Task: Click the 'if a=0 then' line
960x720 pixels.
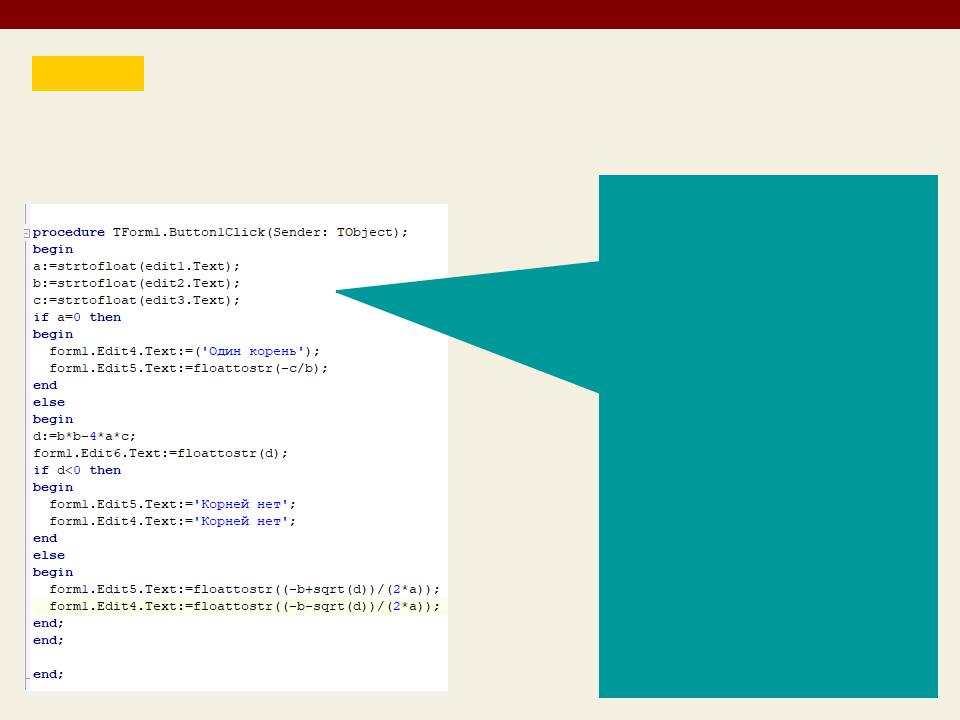Action: point(77,318)
